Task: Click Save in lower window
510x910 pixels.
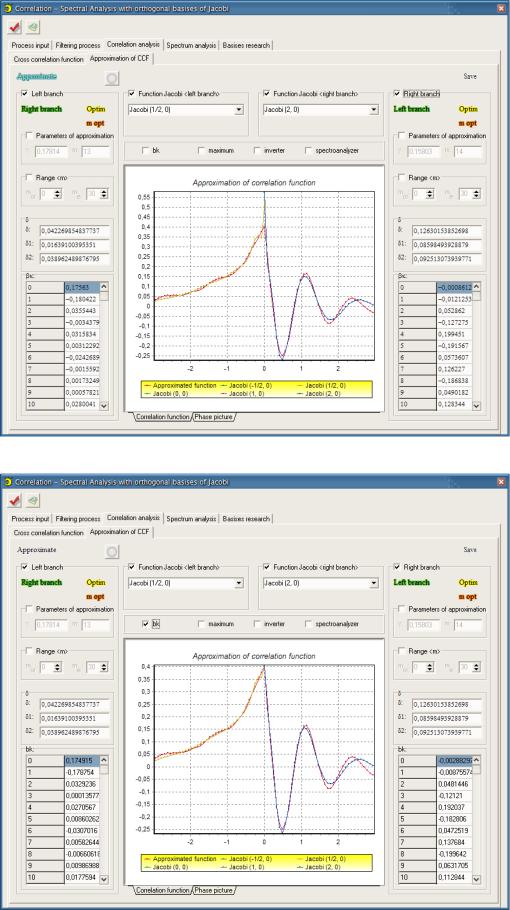Action: tap(470, 550)
